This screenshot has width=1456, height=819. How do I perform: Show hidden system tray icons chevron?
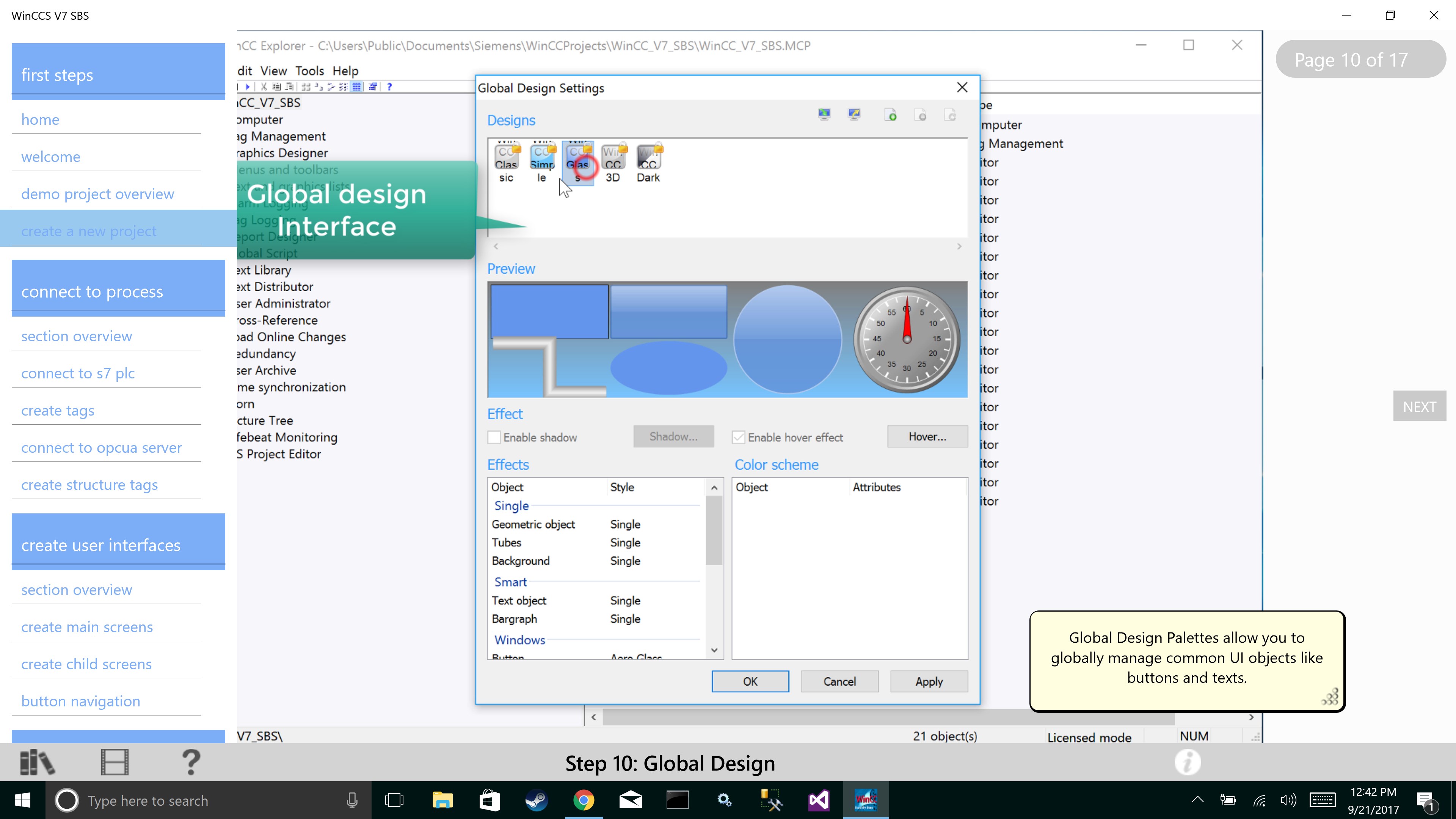[1197, 800]
